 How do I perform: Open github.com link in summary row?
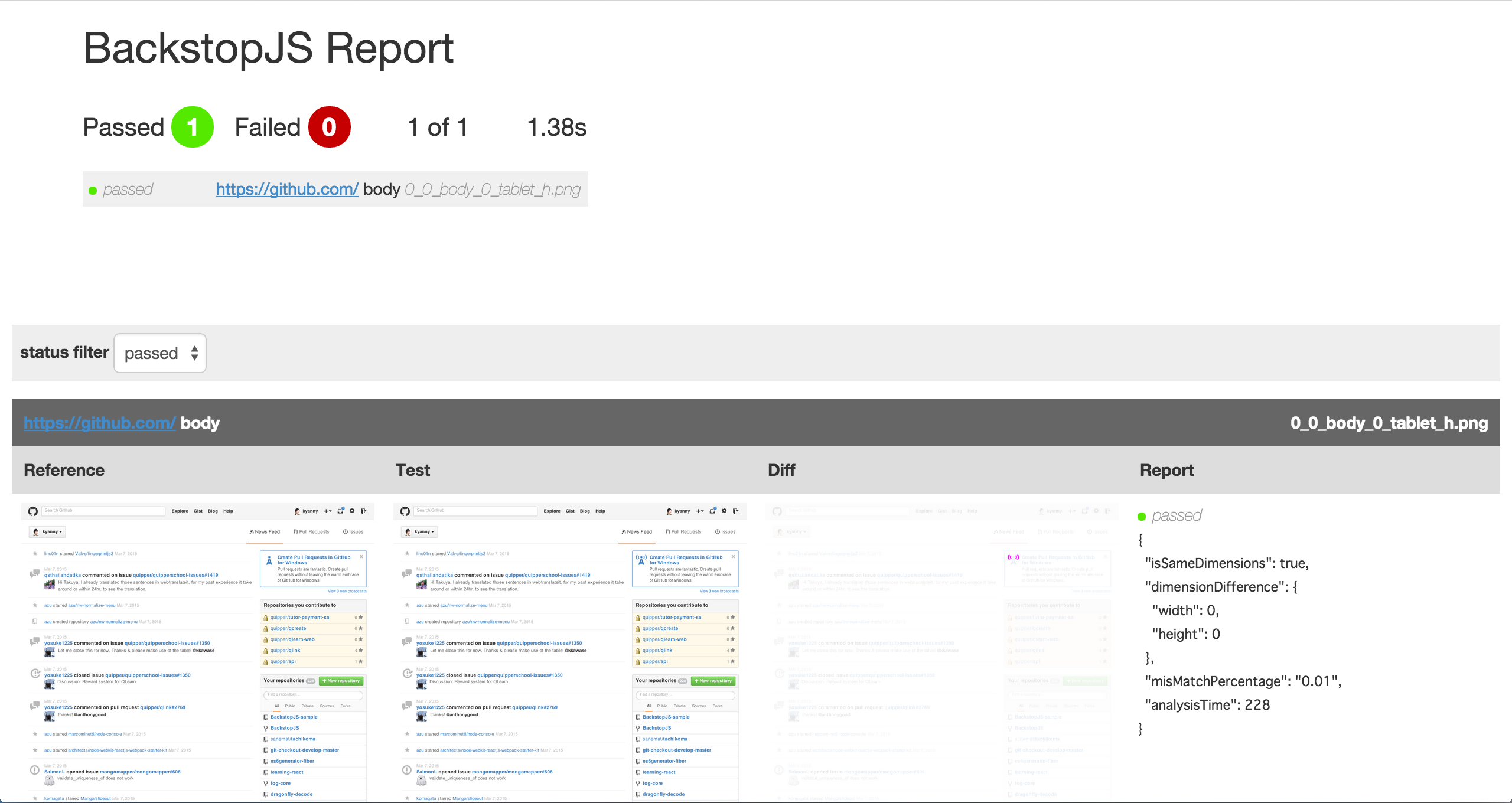(287, 190)
